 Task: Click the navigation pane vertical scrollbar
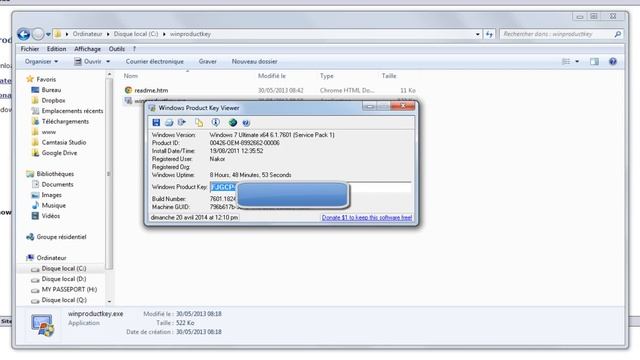(x=109, y=173)
